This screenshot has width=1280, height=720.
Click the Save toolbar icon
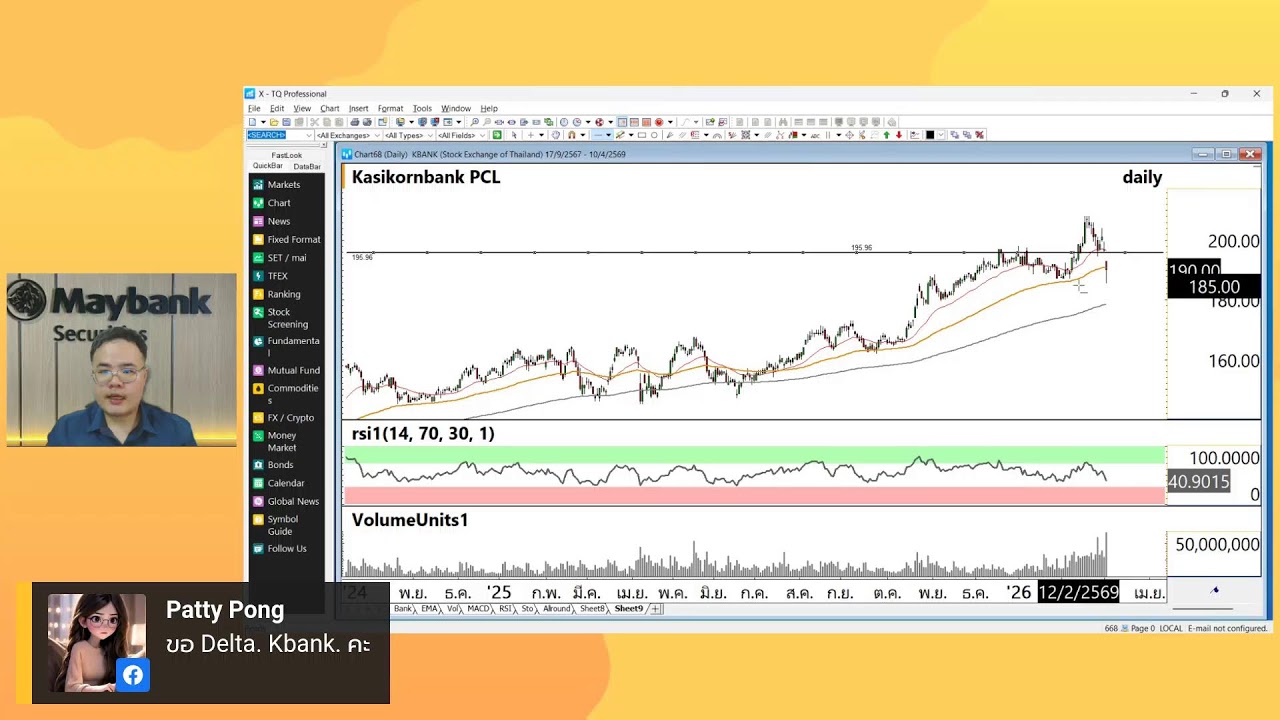tap(286, 122)
